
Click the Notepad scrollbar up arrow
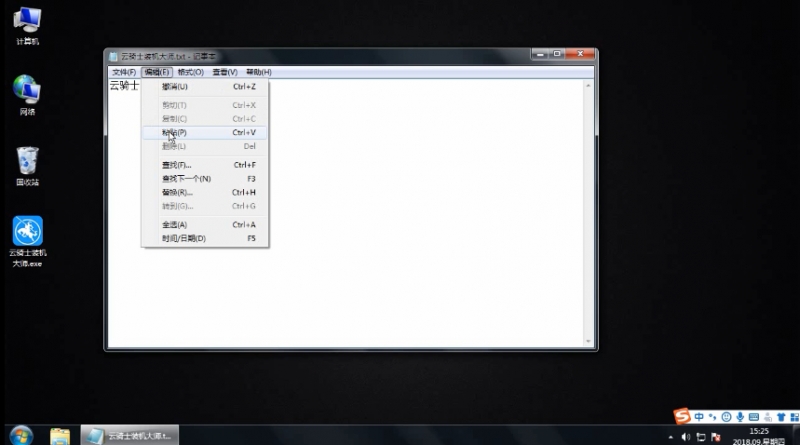click(588, 85)
